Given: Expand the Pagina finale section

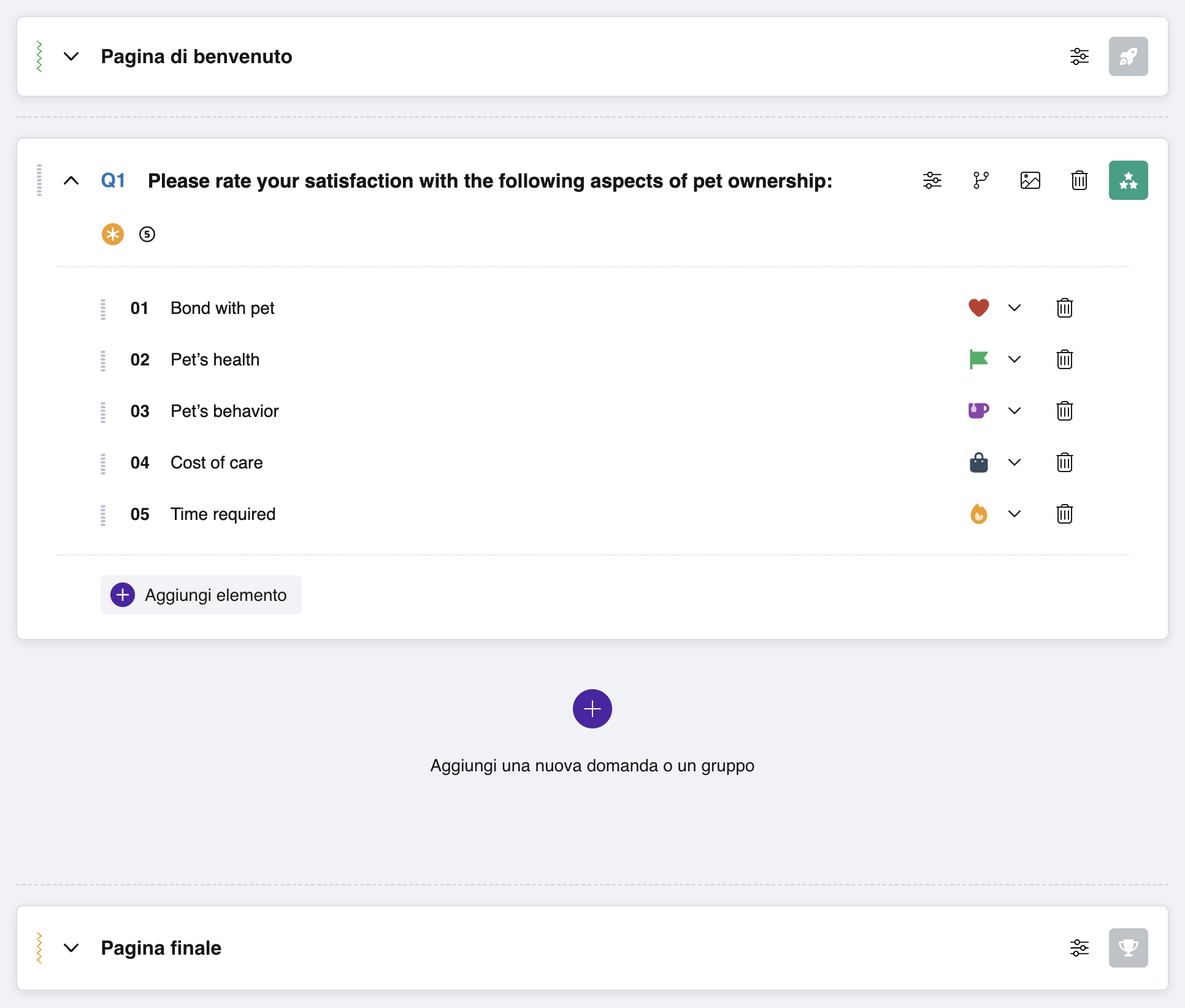Looking at the screenshot, I should [x=71, y=948].
